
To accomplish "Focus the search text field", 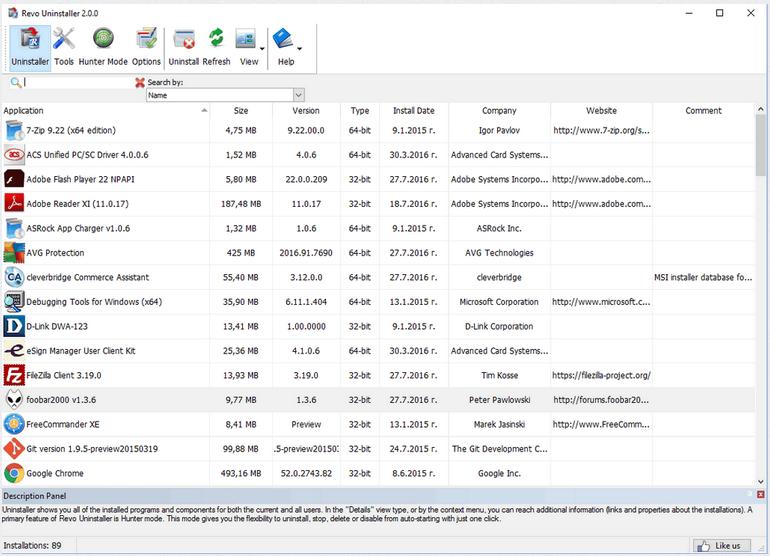I will tap(79, 83).
